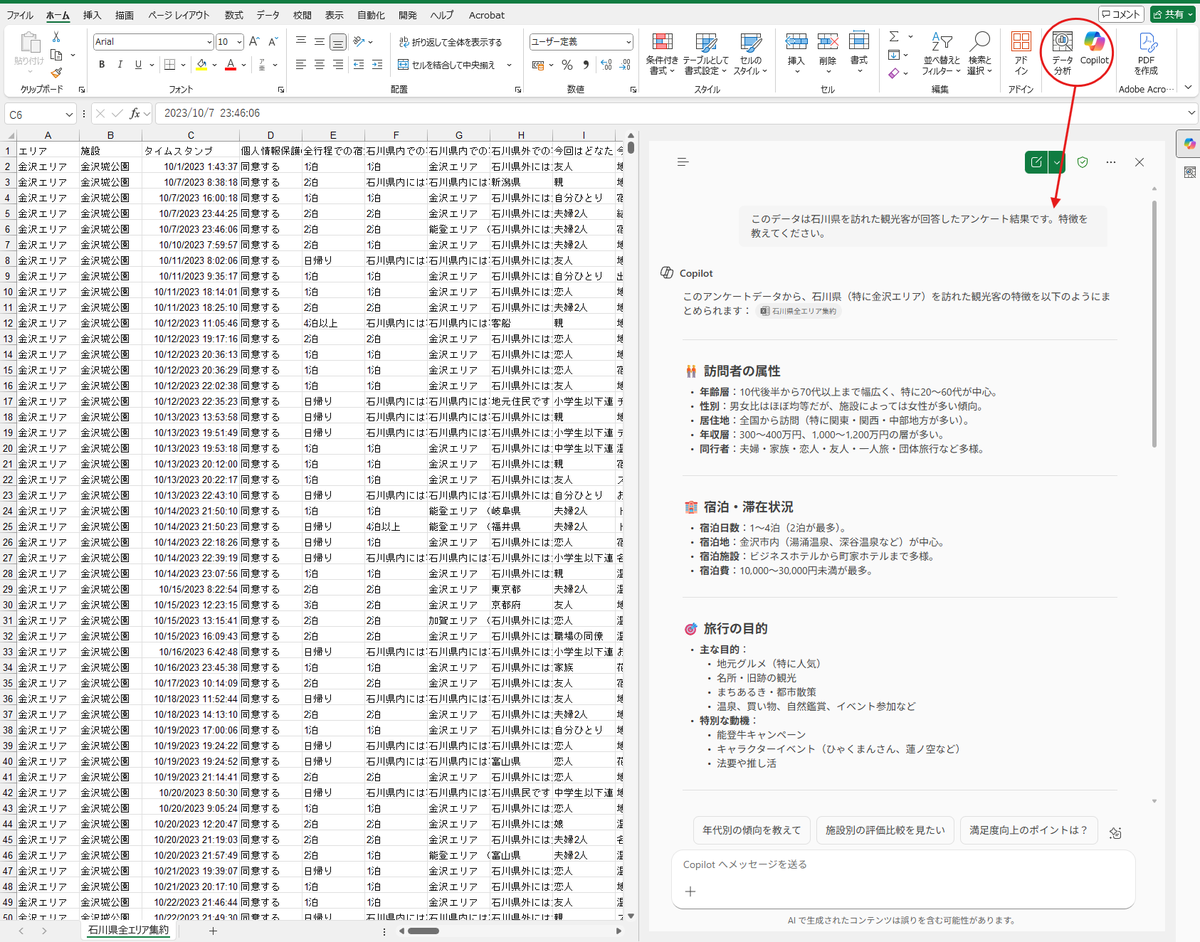Start a new chat in the Copilot pane
Screen dimensions: 1200x942
pyautogui.click(x=1036, y=161)
